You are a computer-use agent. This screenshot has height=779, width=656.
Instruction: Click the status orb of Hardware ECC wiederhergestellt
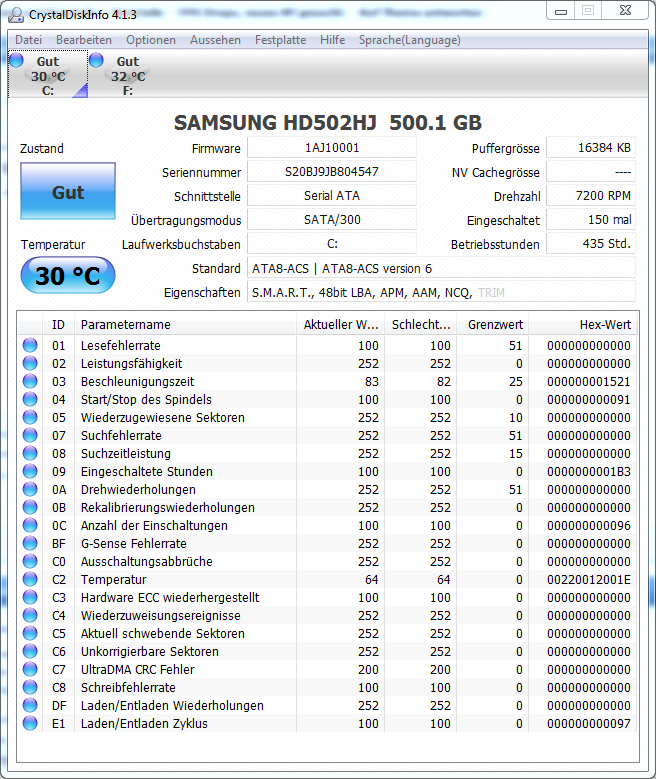[30, 597]
